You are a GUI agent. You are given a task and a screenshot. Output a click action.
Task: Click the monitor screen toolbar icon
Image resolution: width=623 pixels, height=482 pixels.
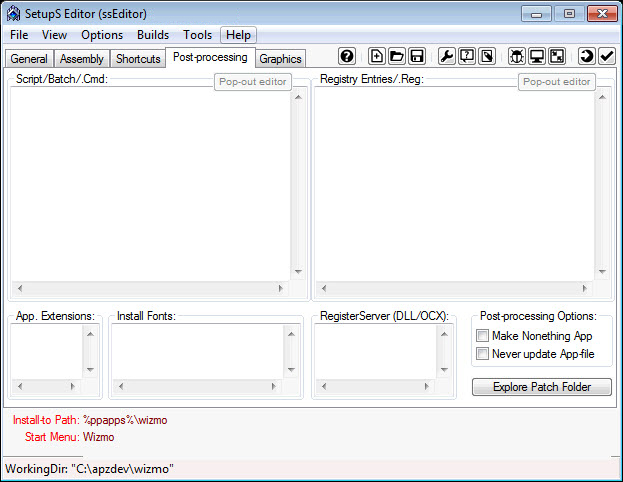coord(537,56)
